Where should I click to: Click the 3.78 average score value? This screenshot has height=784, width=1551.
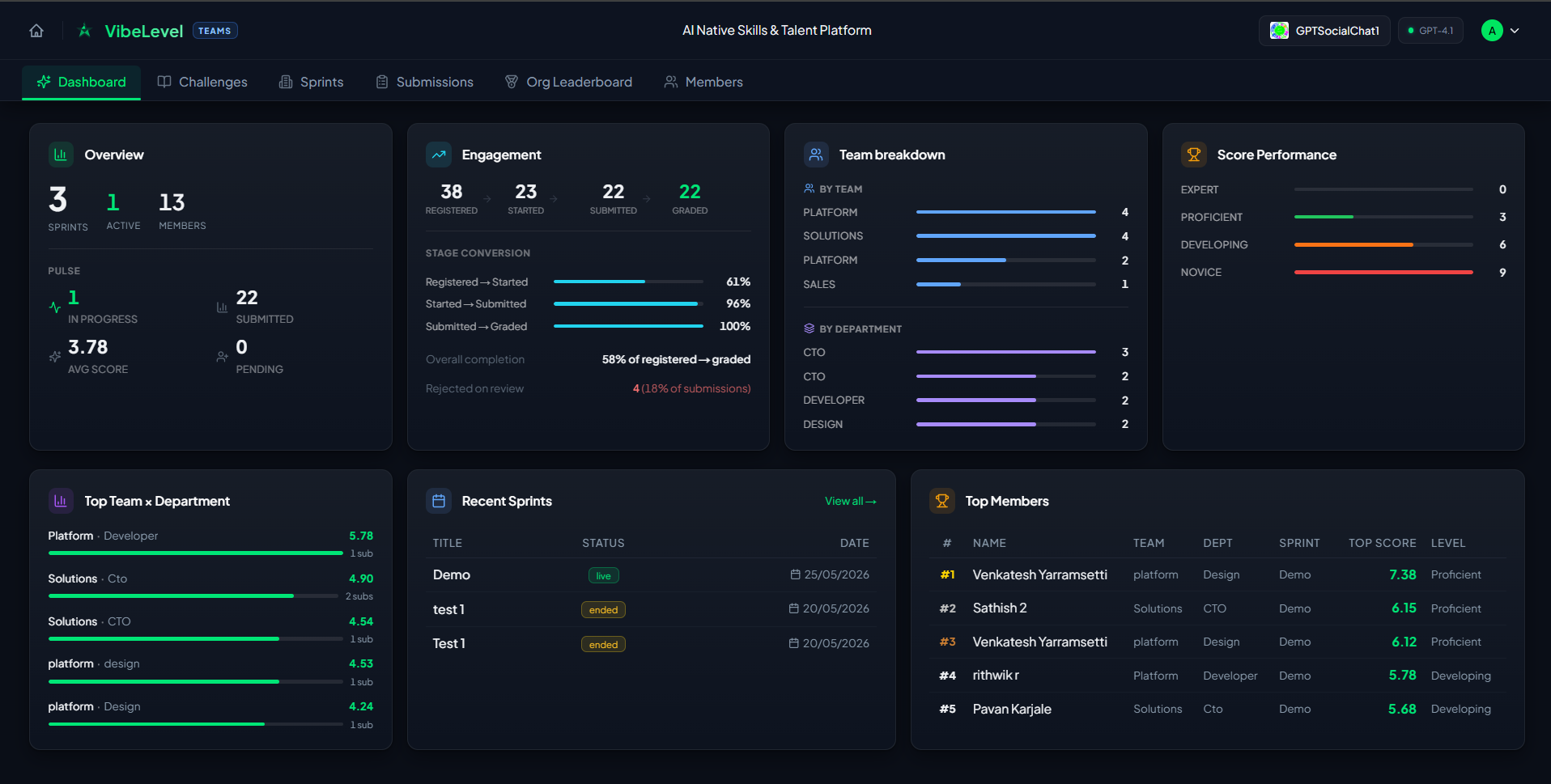click(87, 347)
